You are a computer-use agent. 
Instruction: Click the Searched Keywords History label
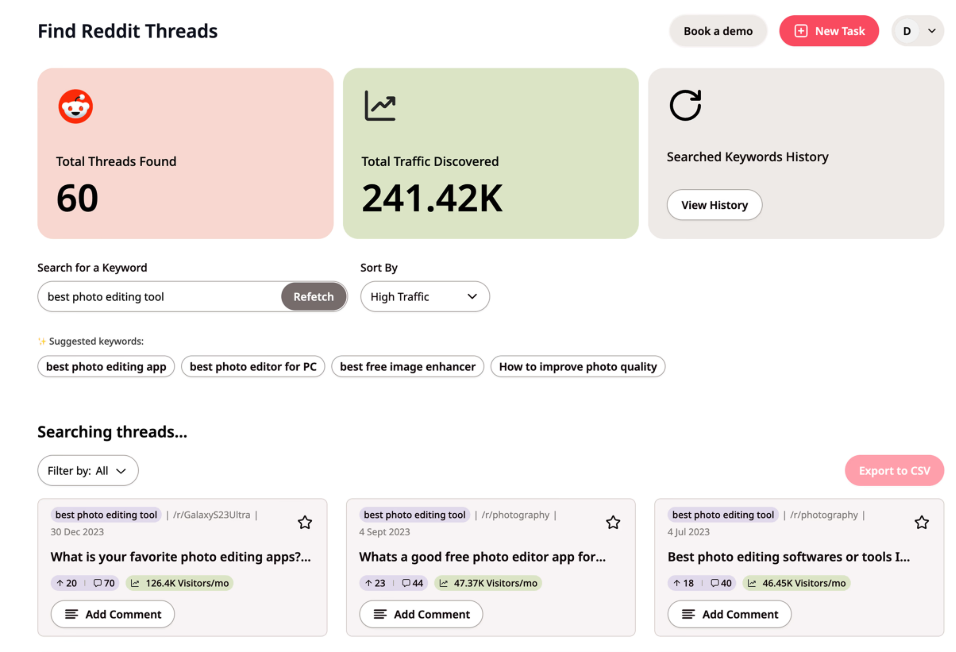(x=747, y=157)
